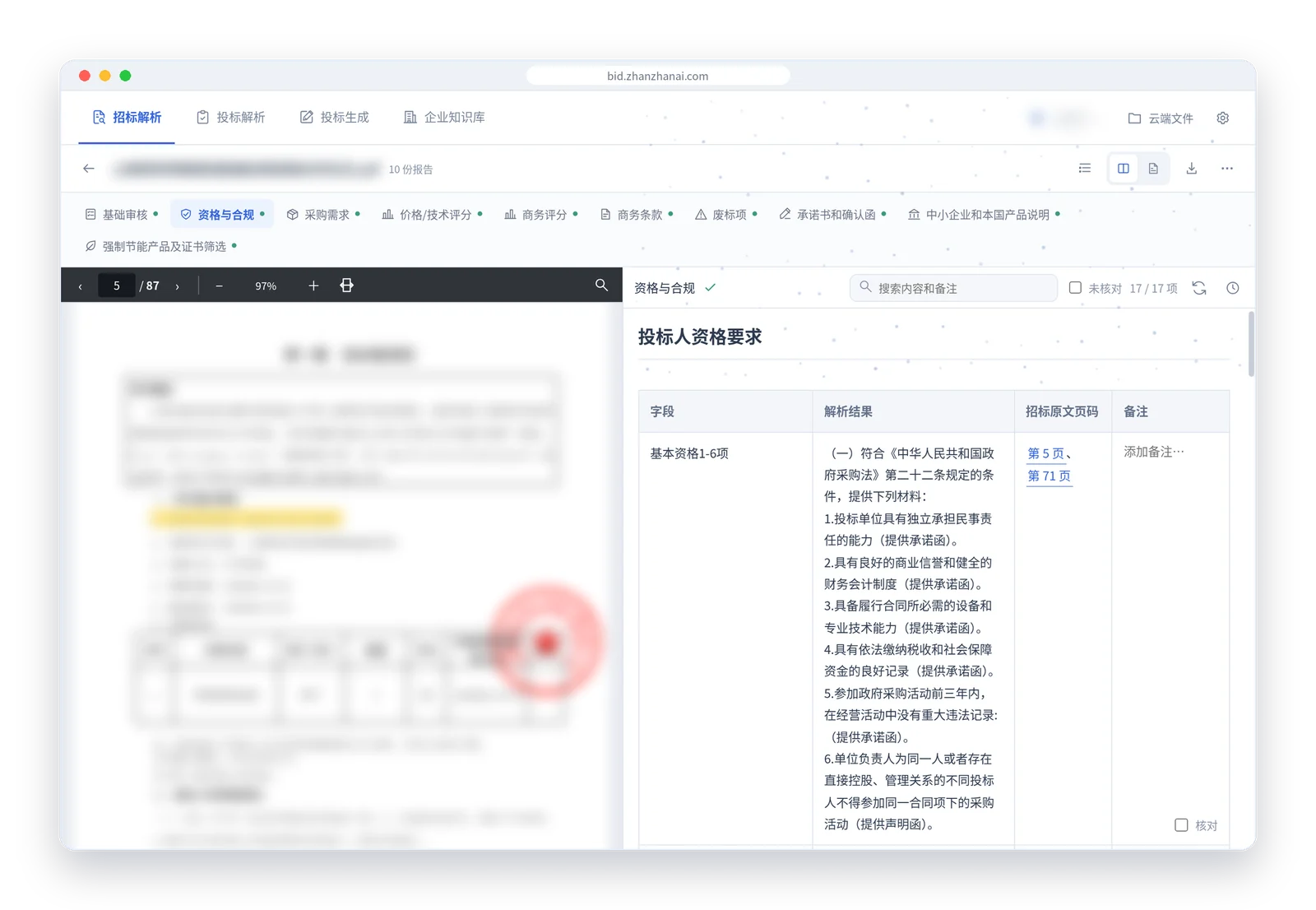1316x910 pixels.
Task: Refresh the analysis results icon
Action: pyautogui.click(x=1199, y=288)
